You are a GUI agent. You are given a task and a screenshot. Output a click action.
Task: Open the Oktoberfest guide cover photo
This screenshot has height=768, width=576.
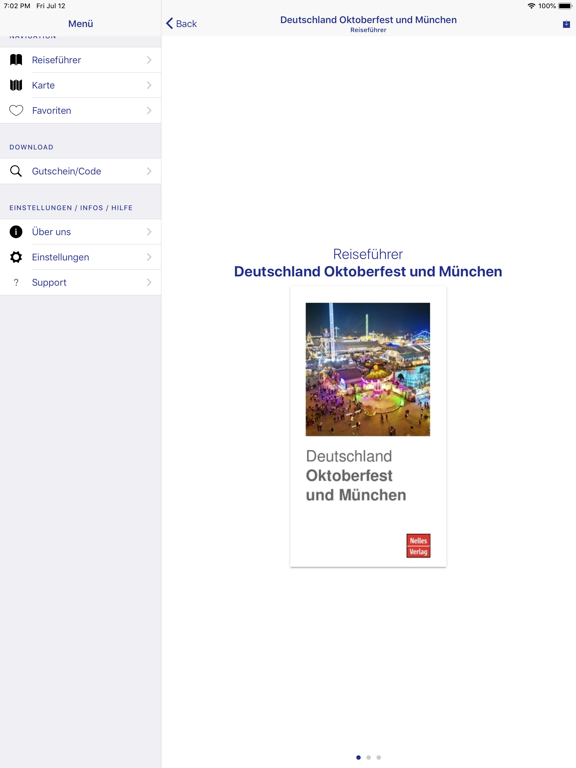(x=368, y=369)
